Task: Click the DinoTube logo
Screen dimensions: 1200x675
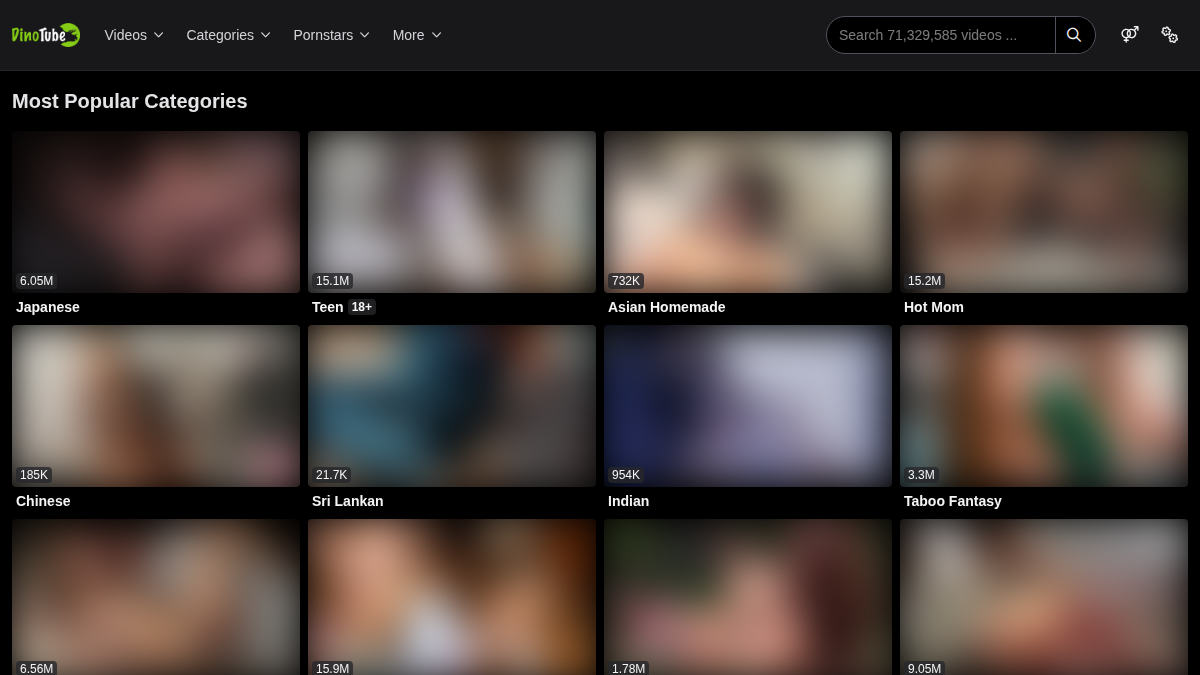Action: coord(46,35)
